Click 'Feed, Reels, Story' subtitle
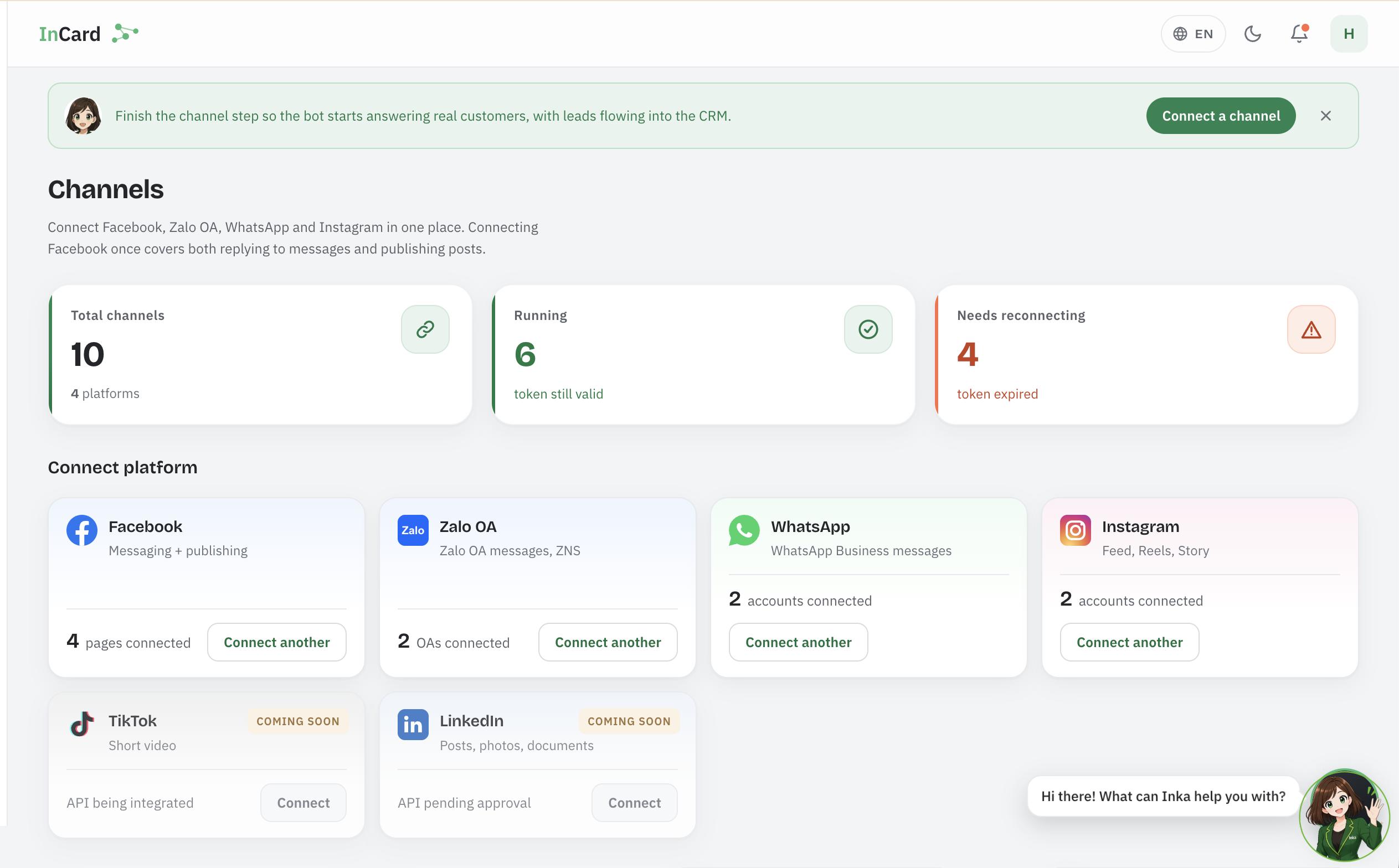 tap(1155, 551)
